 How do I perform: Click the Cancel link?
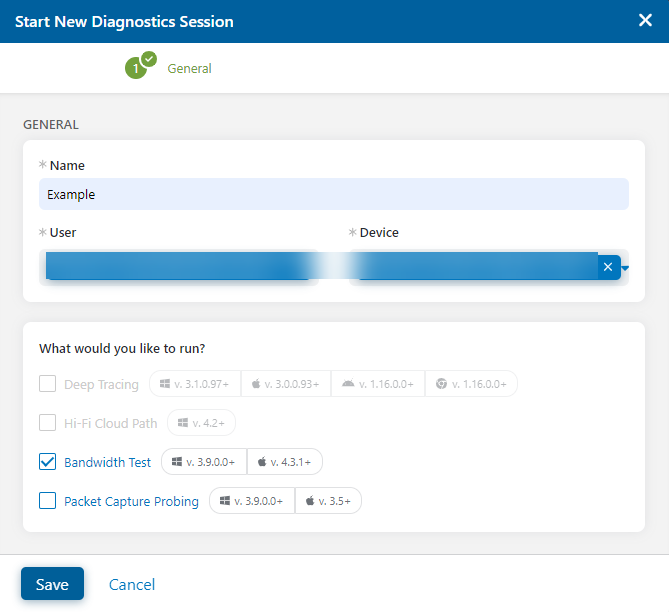coord(132,584)
